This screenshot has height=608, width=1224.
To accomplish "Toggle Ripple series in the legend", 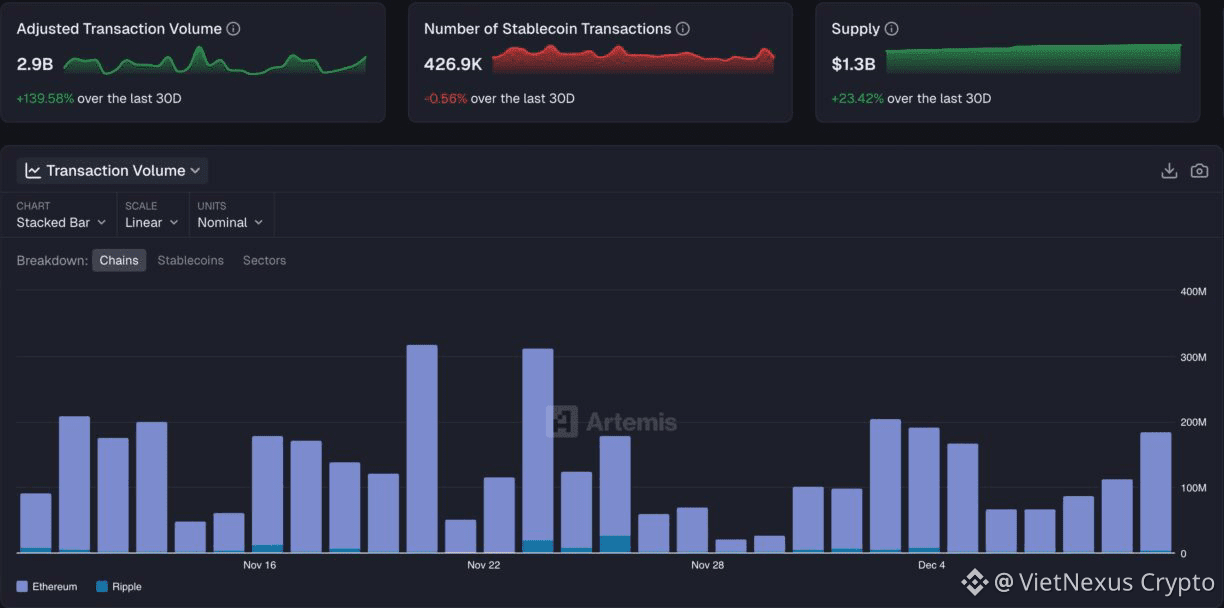I will point(119,587).
